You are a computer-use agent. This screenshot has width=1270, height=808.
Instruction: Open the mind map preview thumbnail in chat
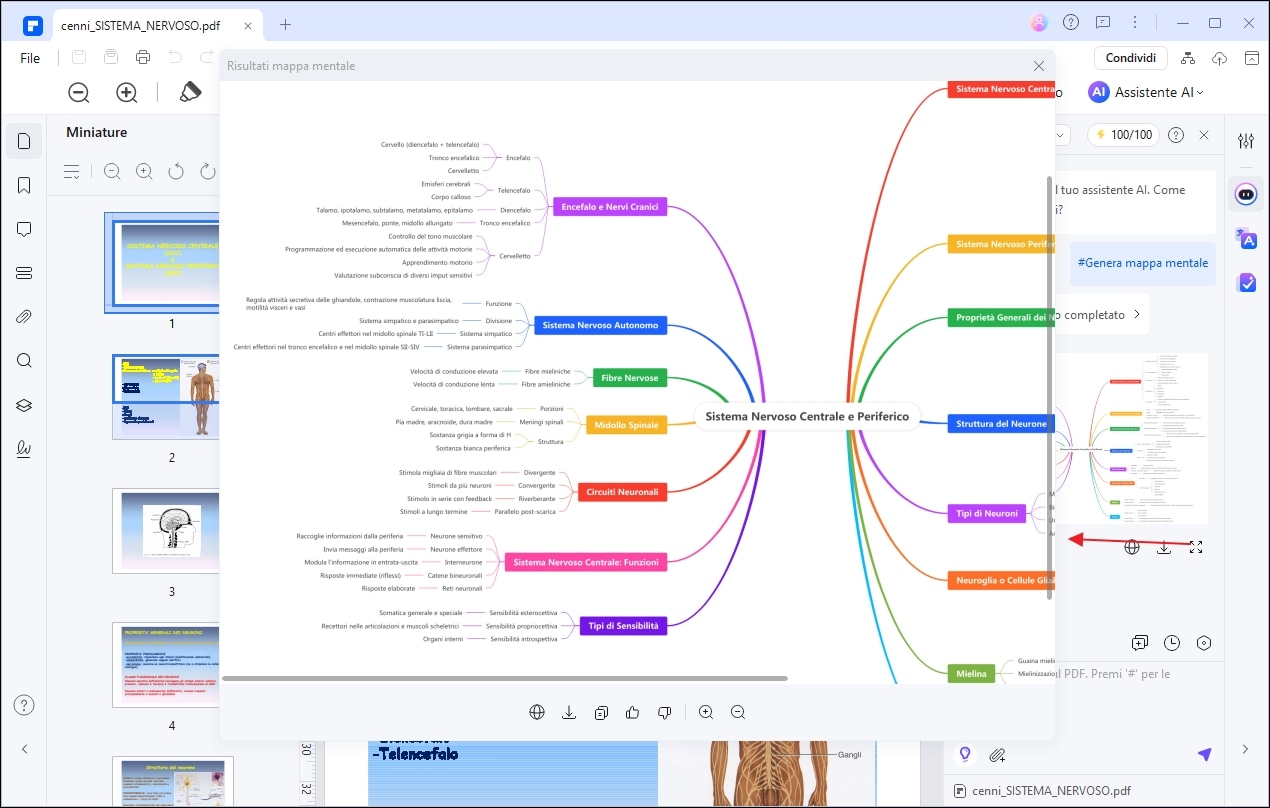(x=1132, y=438)
